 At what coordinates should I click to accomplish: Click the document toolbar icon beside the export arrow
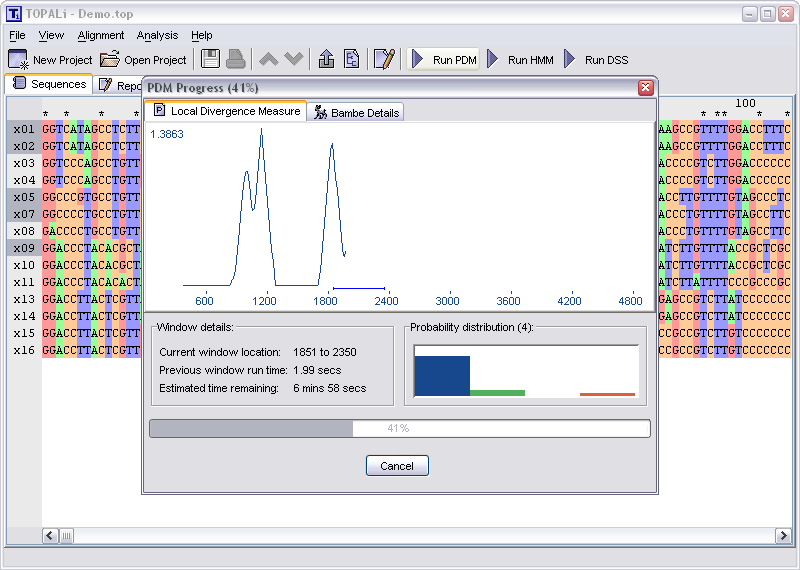click(x=352, y=59)
